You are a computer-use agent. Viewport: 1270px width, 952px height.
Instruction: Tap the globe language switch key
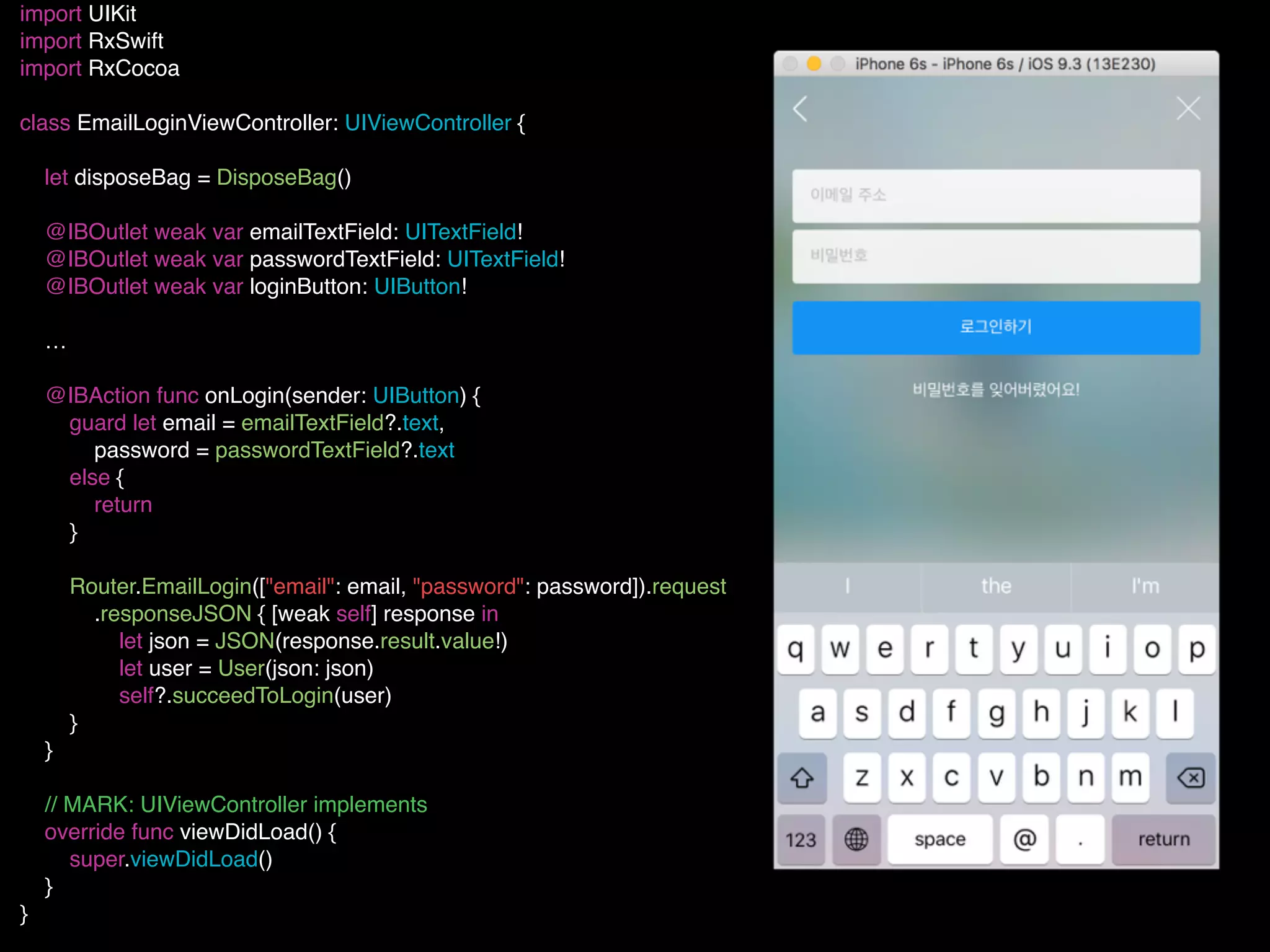tap(856, 839)
